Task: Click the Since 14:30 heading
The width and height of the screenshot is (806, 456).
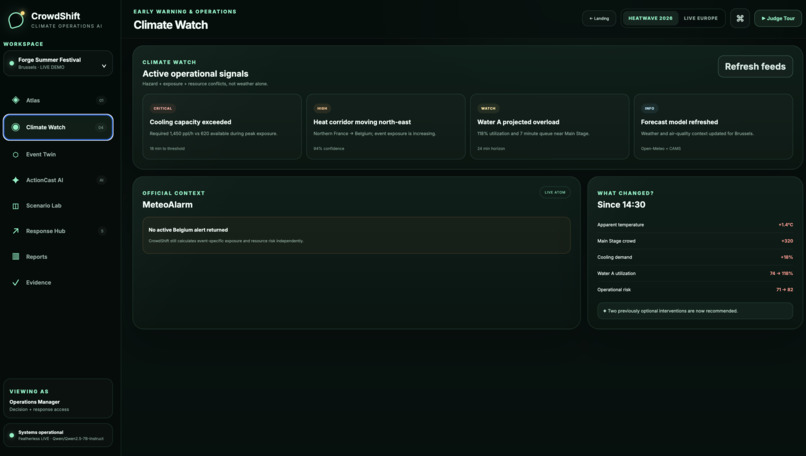Action: (x=621, y=205)
